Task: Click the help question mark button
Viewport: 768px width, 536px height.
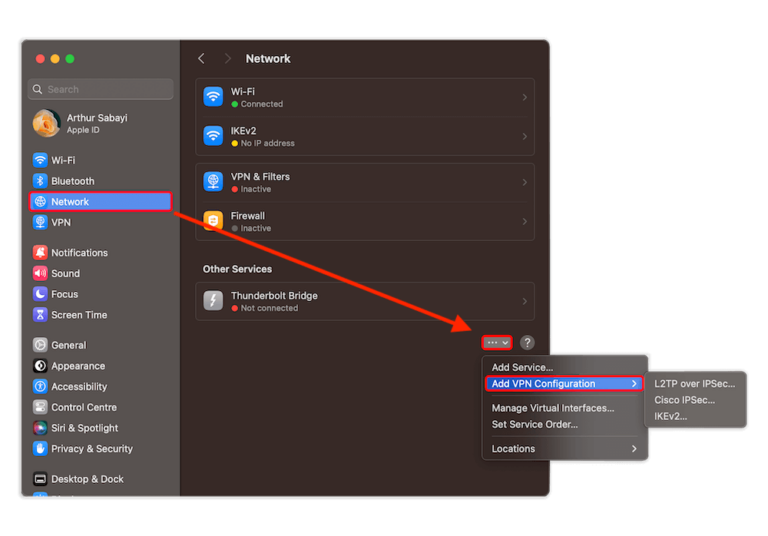Action: (527, 342)
